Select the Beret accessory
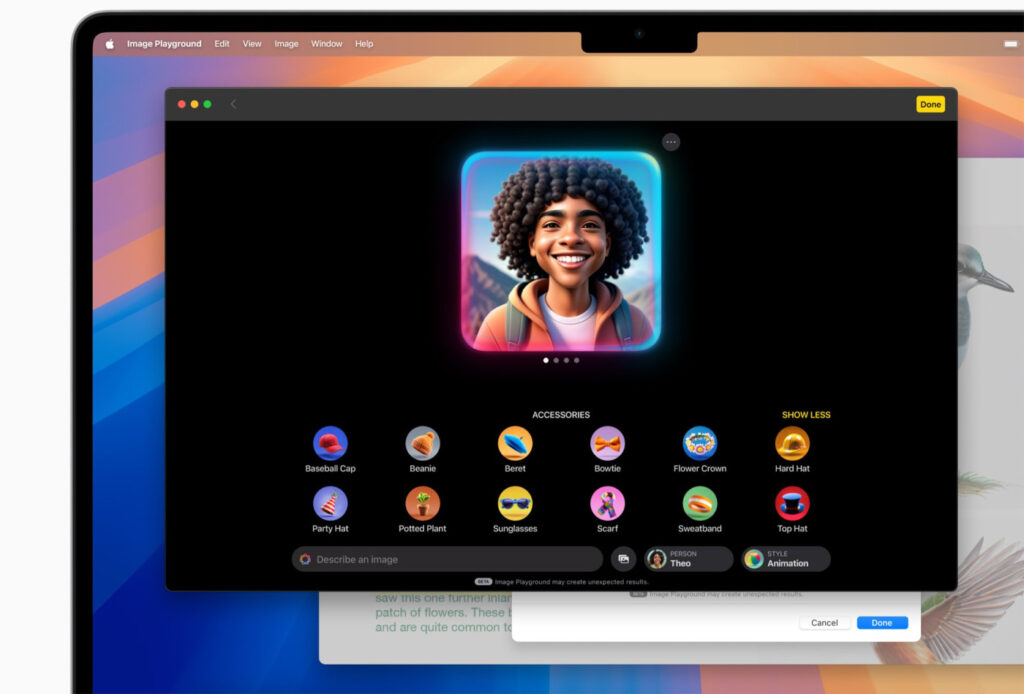 [x=515, y=444]
